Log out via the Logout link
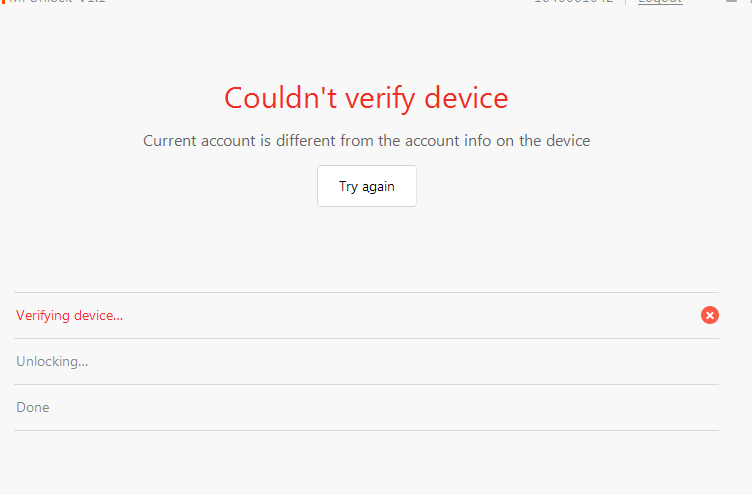 tap(660, 2)
